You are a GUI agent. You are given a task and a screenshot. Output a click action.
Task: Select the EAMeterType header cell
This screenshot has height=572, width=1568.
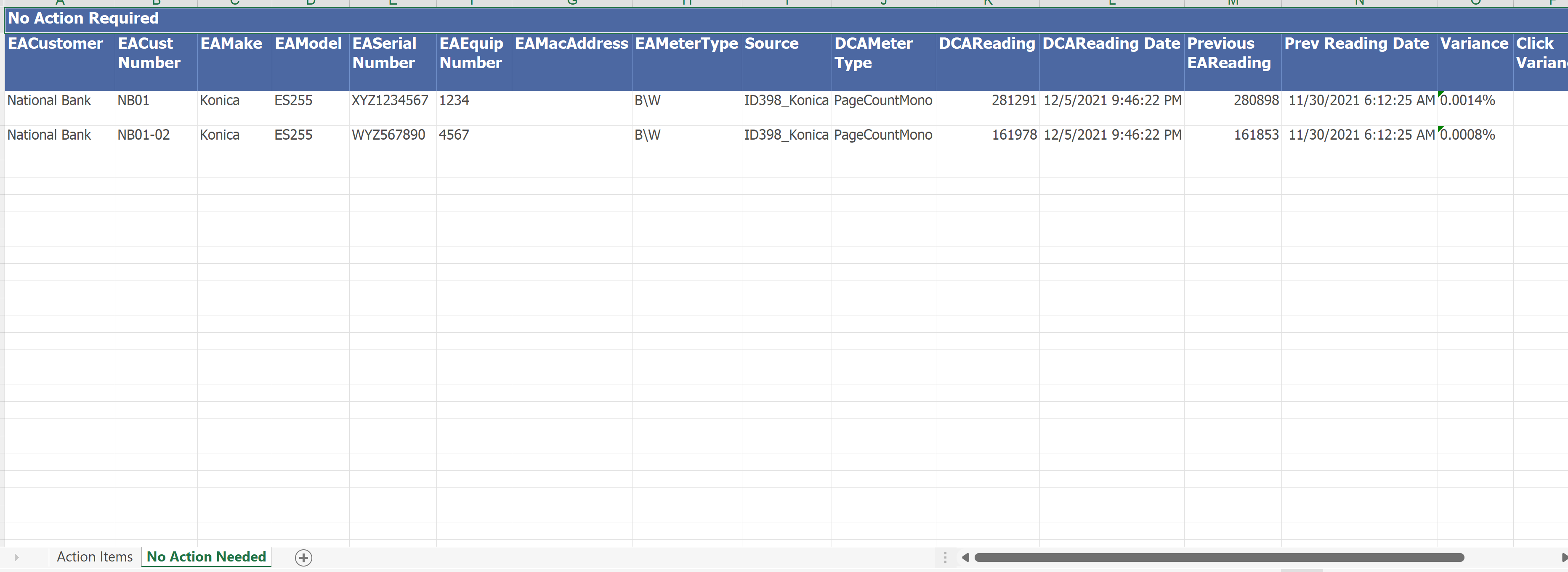(687, 62)
